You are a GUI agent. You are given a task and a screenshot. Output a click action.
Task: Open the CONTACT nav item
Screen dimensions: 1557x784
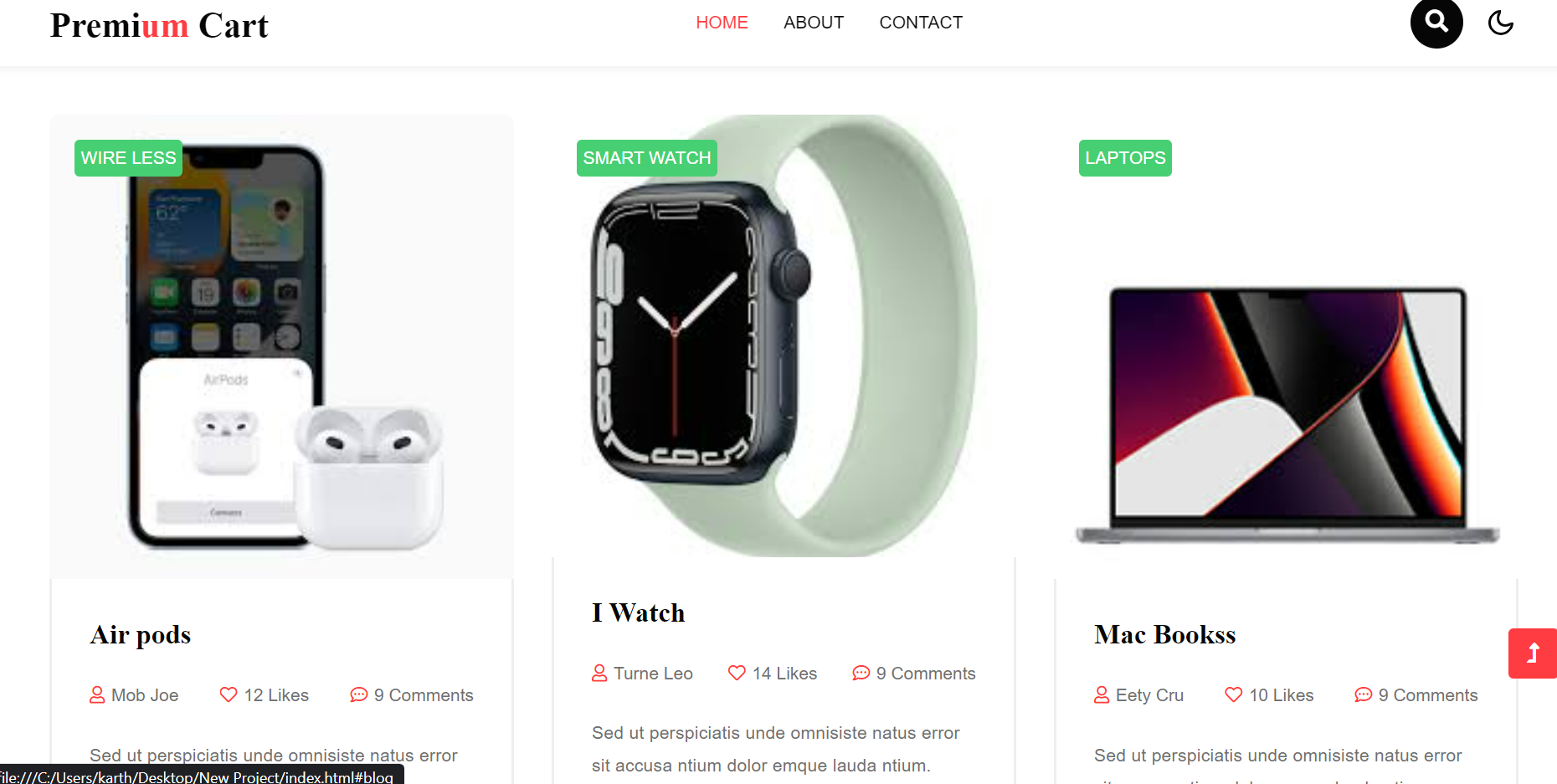[921, 23]
